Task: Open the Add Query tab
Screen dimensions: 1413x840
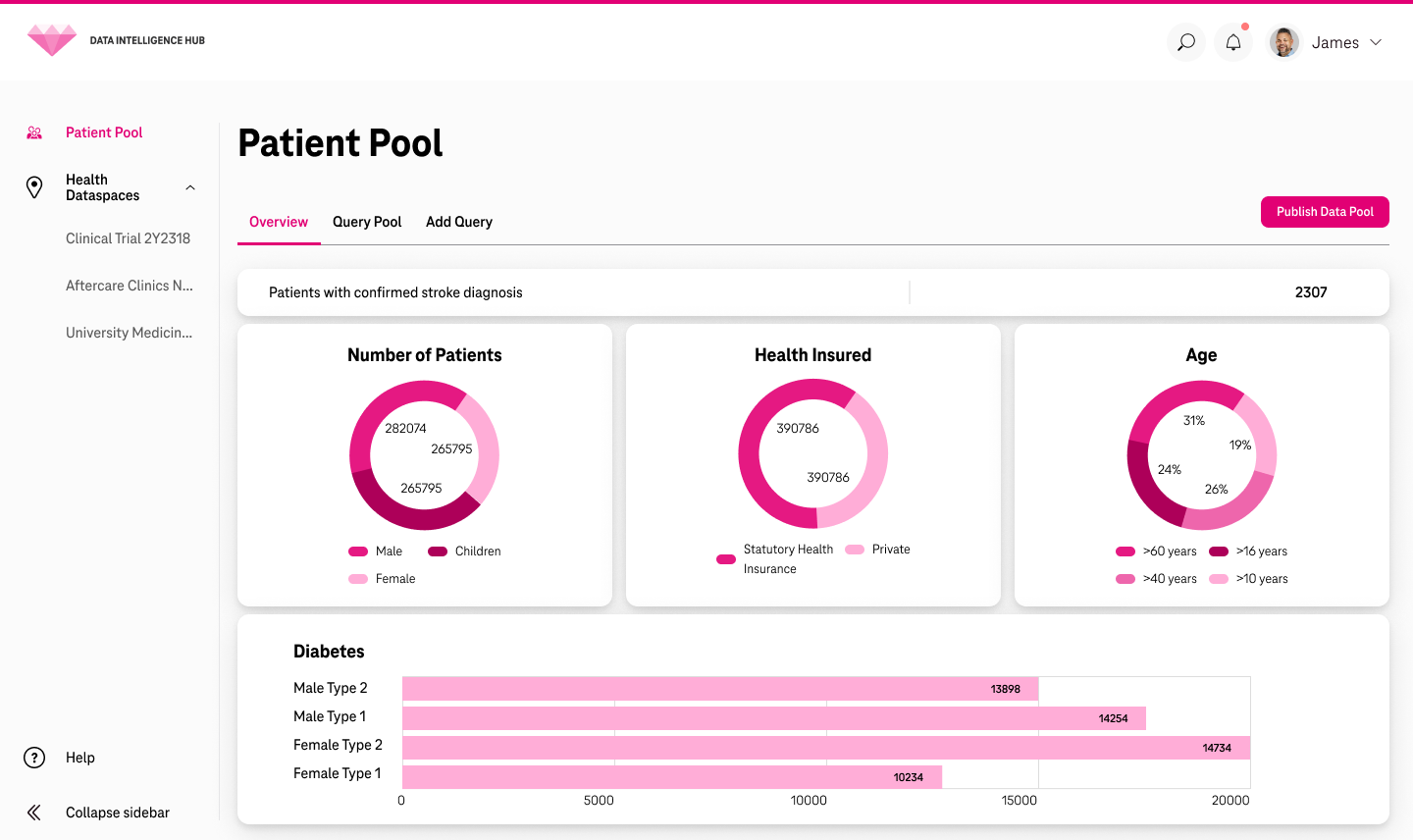Action: click(458, 222)
